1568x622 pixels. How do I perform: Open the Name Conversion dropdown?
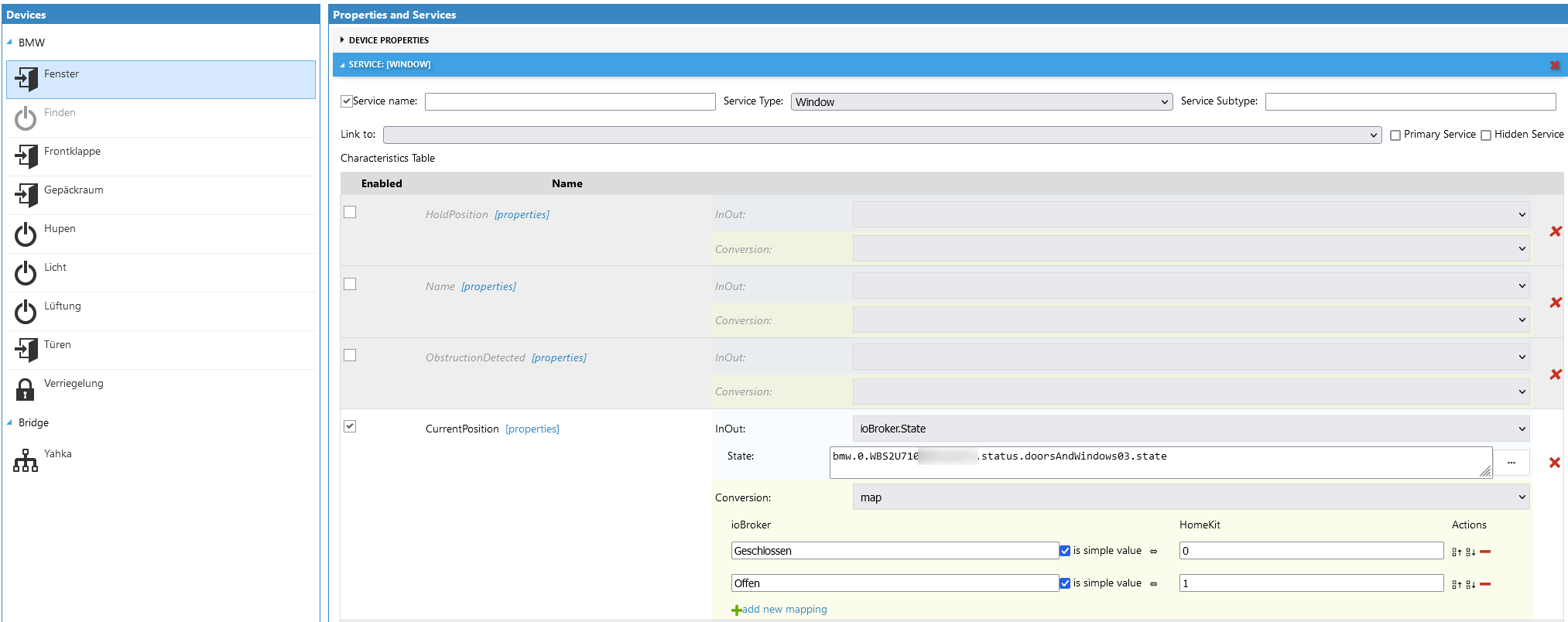1191,320
